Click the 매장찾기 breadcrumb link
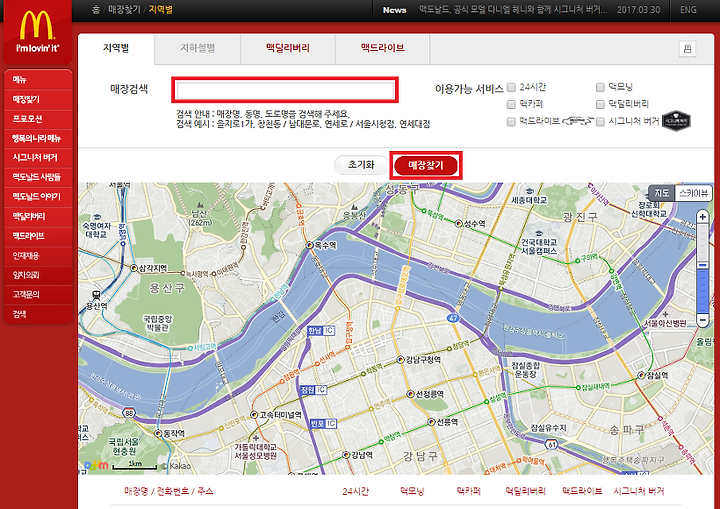Screen dimensions: 720x509 point(124,10)
